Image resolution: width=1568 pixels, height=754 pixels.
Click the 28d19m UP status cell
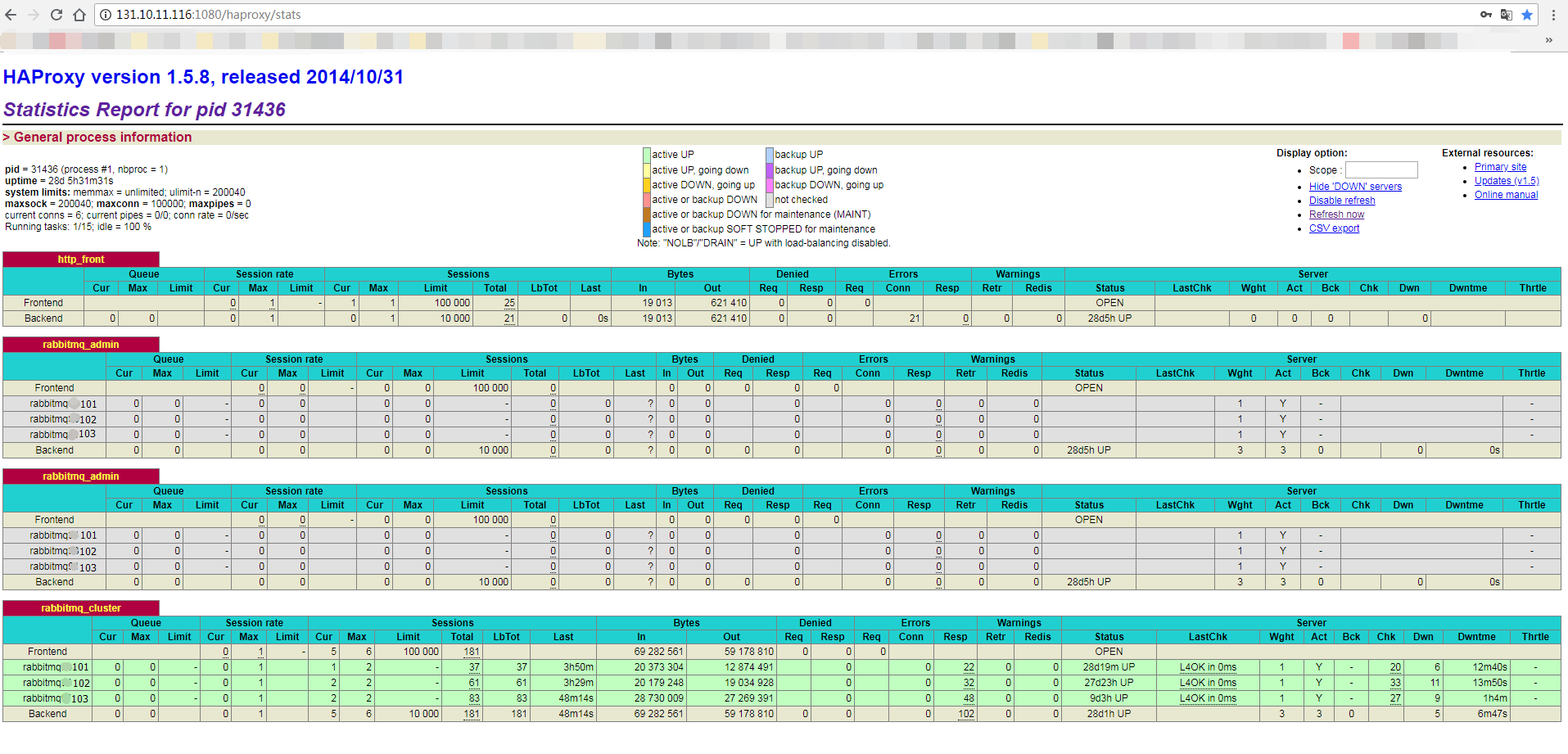click(1109, 667)
